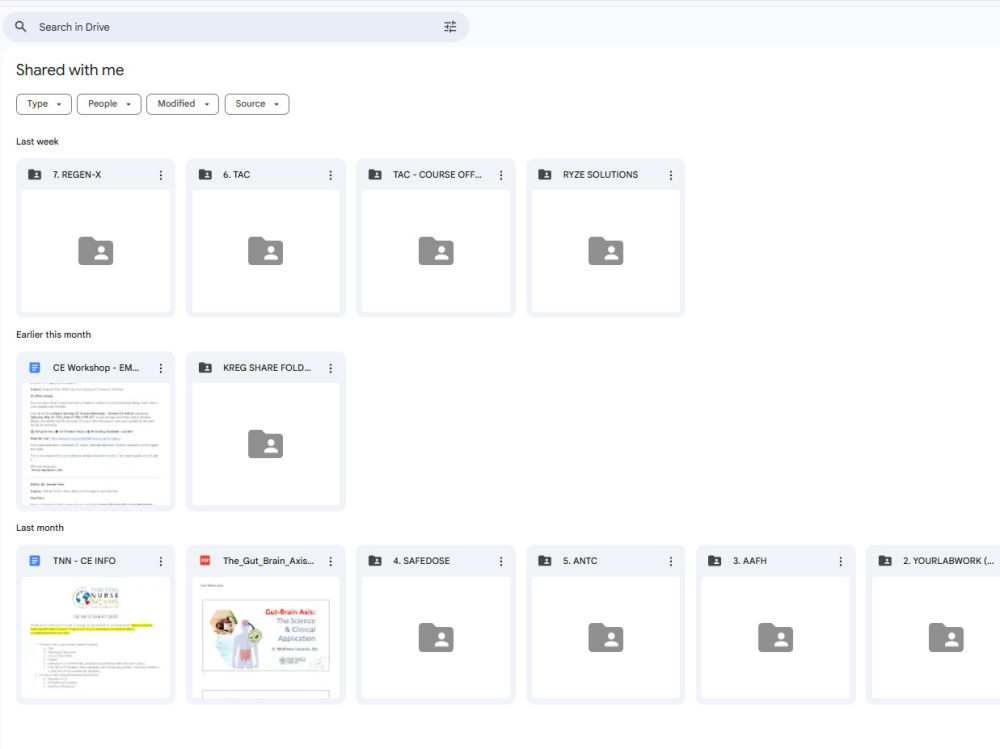Click the 'KREG SHARE FOLD...' folder name
The width and height of the screenshot is (1000, 749).
click(x=267, y=368)
